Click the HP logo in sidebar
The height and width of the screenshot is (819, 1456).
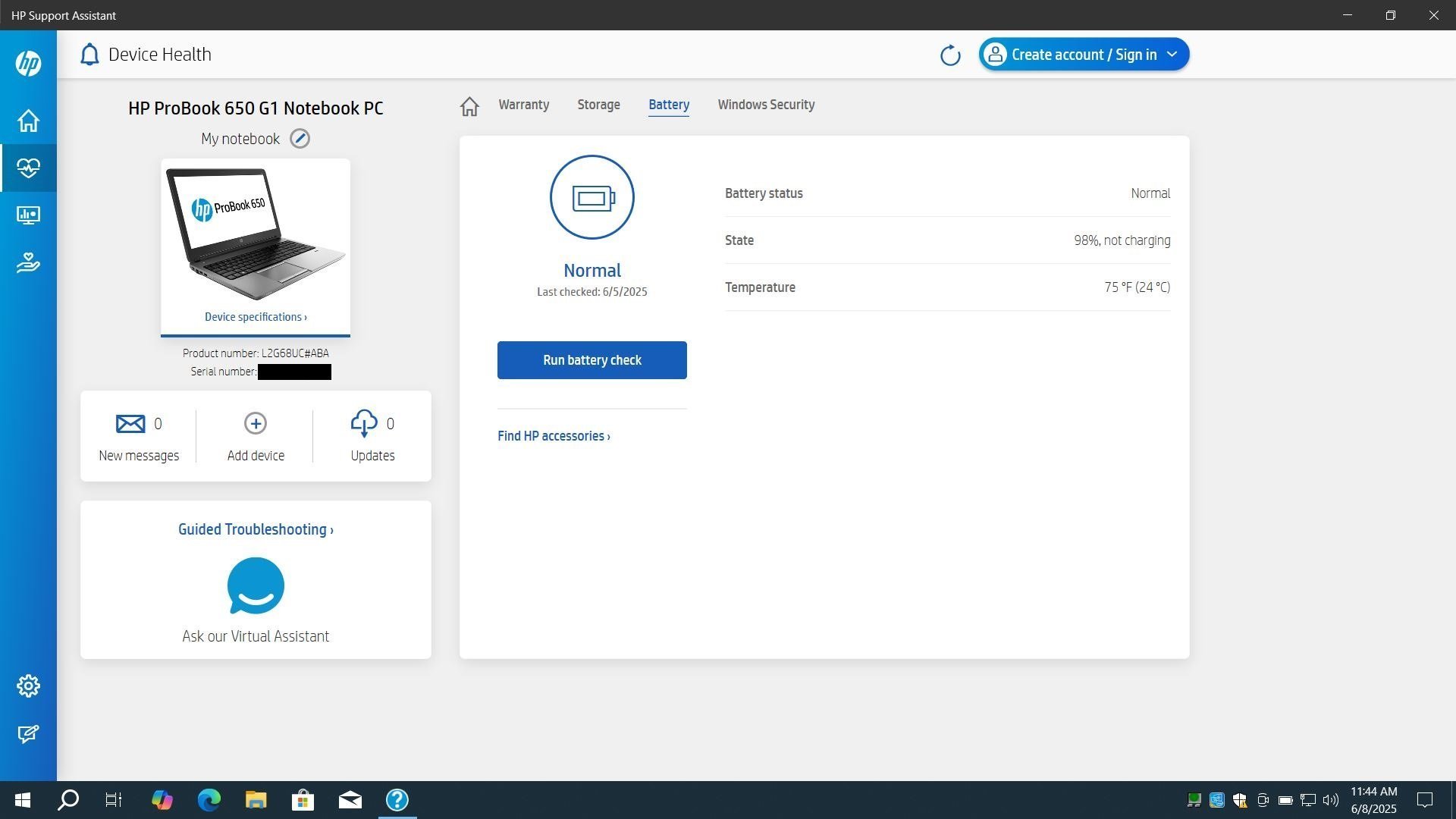click(x=28, y=63)
